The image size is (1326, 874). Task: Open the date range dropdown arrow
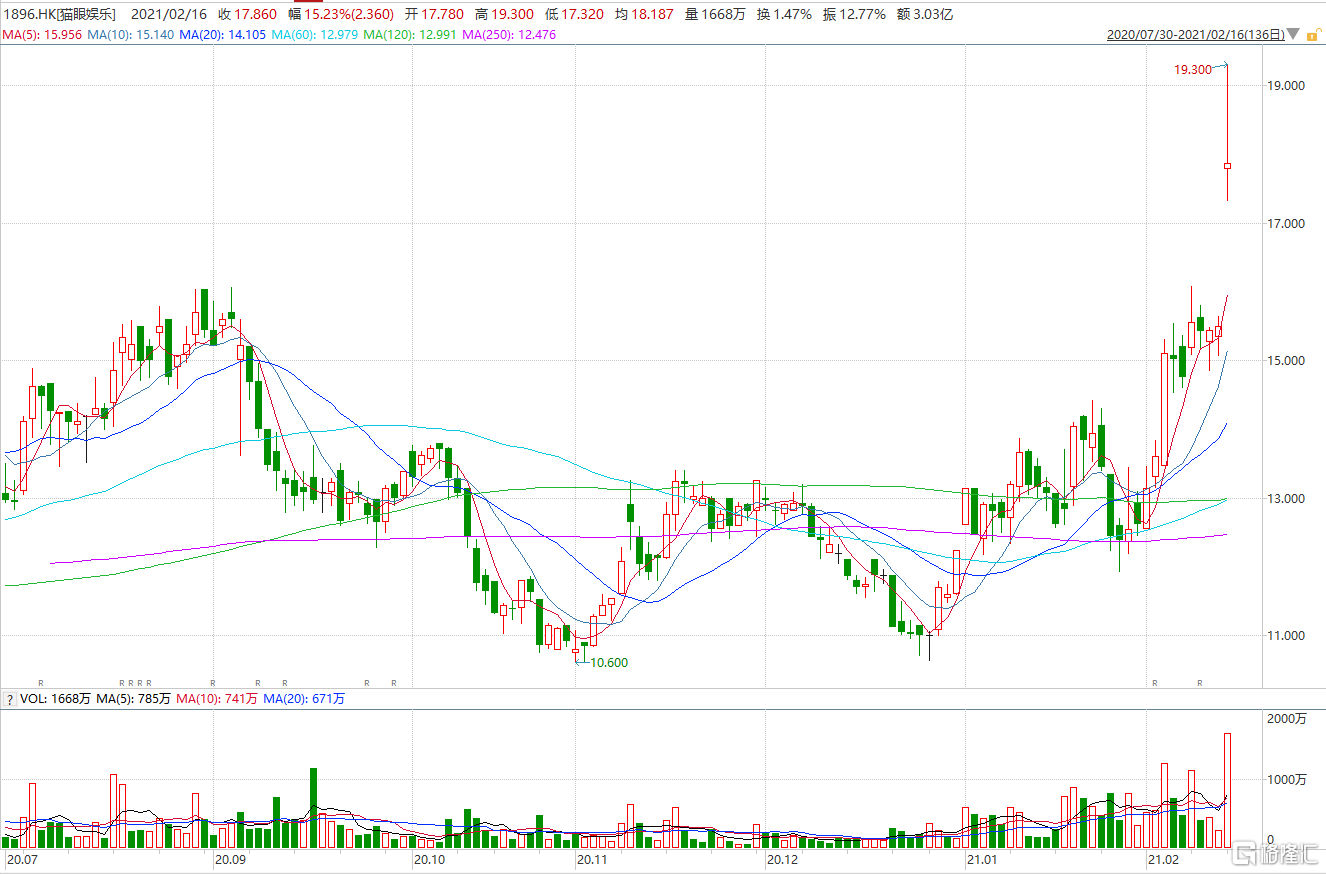click(1294, 35)
